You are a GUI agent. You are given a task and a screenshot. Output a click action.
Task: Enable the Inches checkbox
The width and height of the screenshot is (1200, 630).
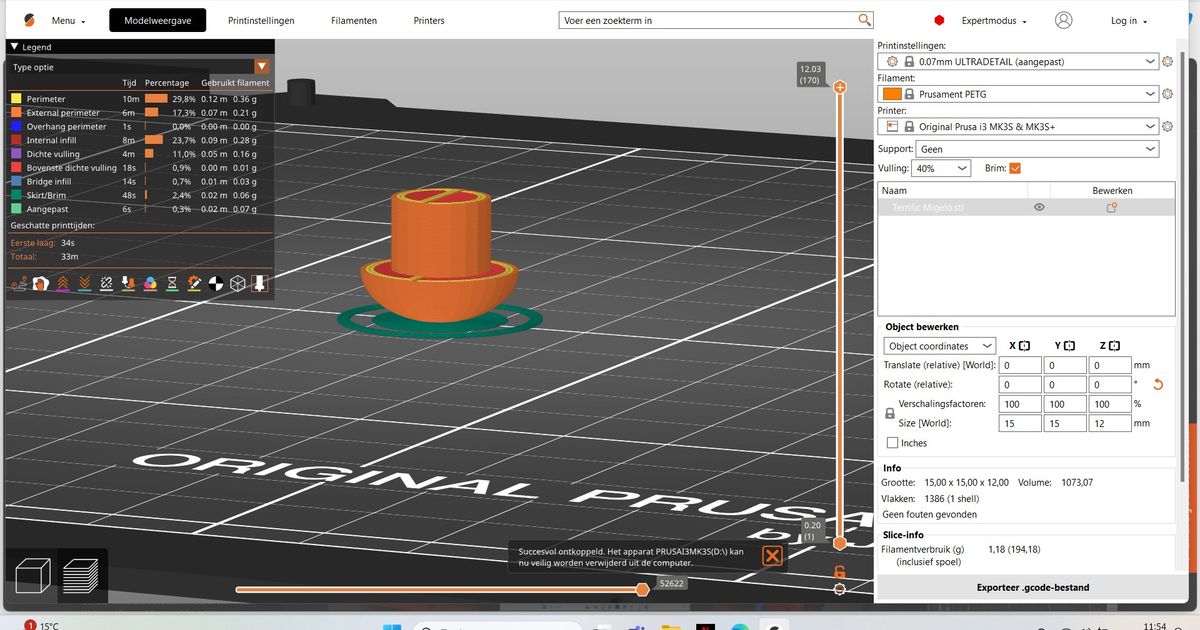[x=891, y=443]
